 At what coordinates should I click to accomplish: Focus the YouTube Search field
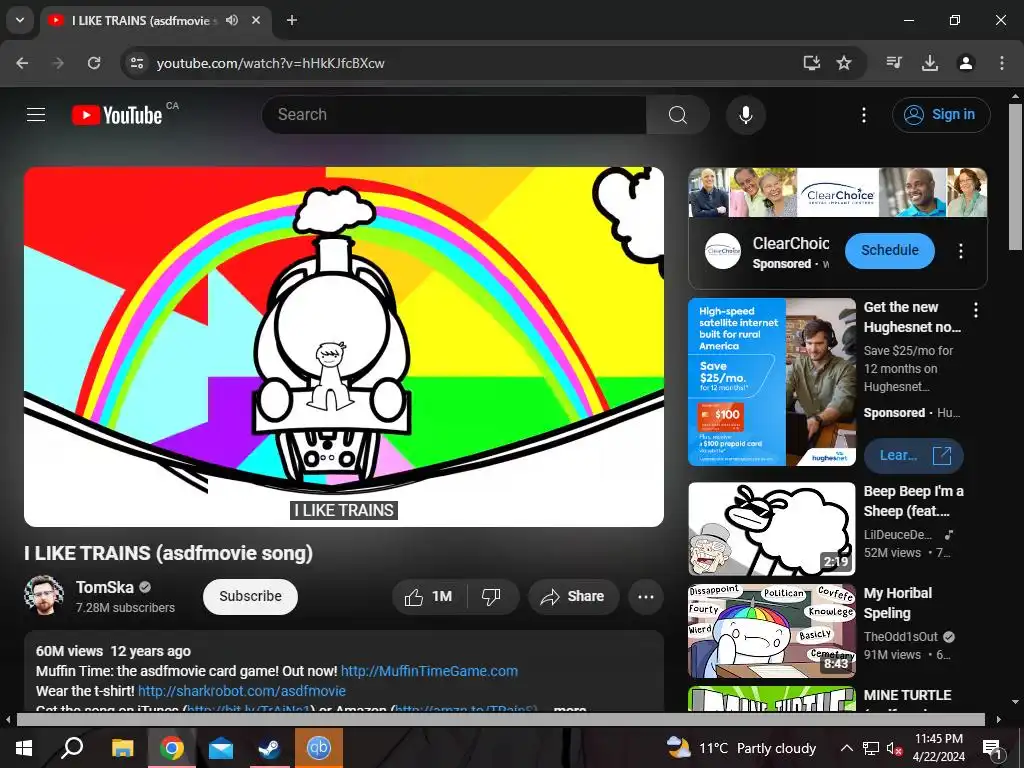(455, 115)
